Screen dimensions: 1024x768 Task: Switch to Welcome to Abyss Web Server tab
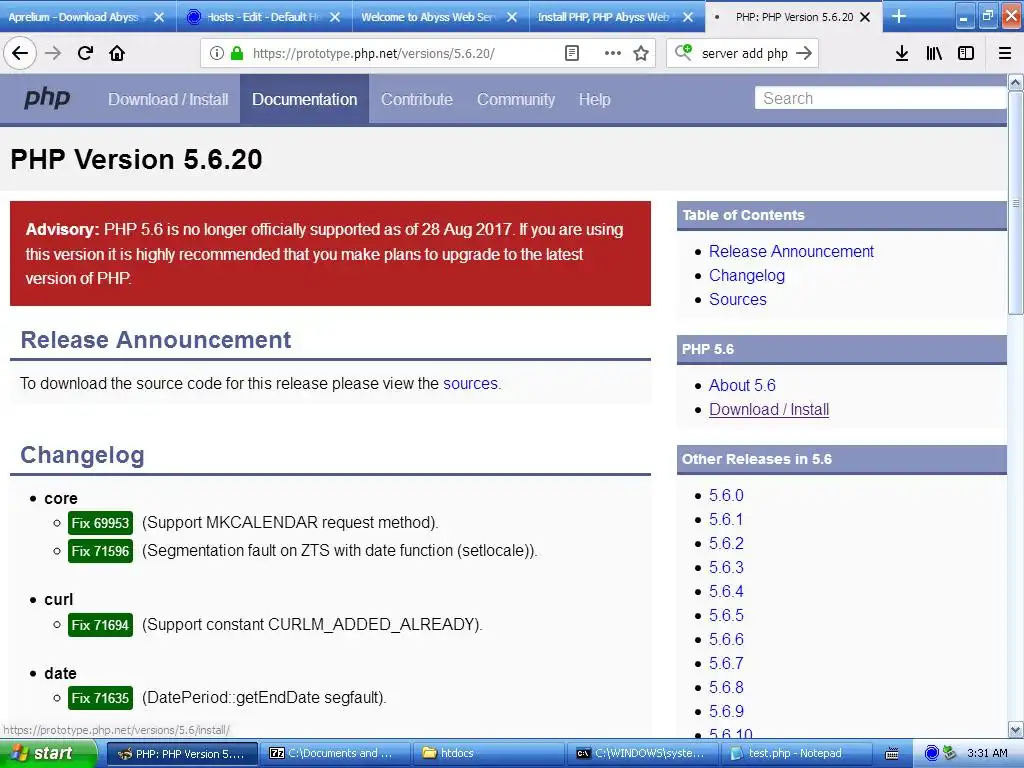click(x=428, y=17)
